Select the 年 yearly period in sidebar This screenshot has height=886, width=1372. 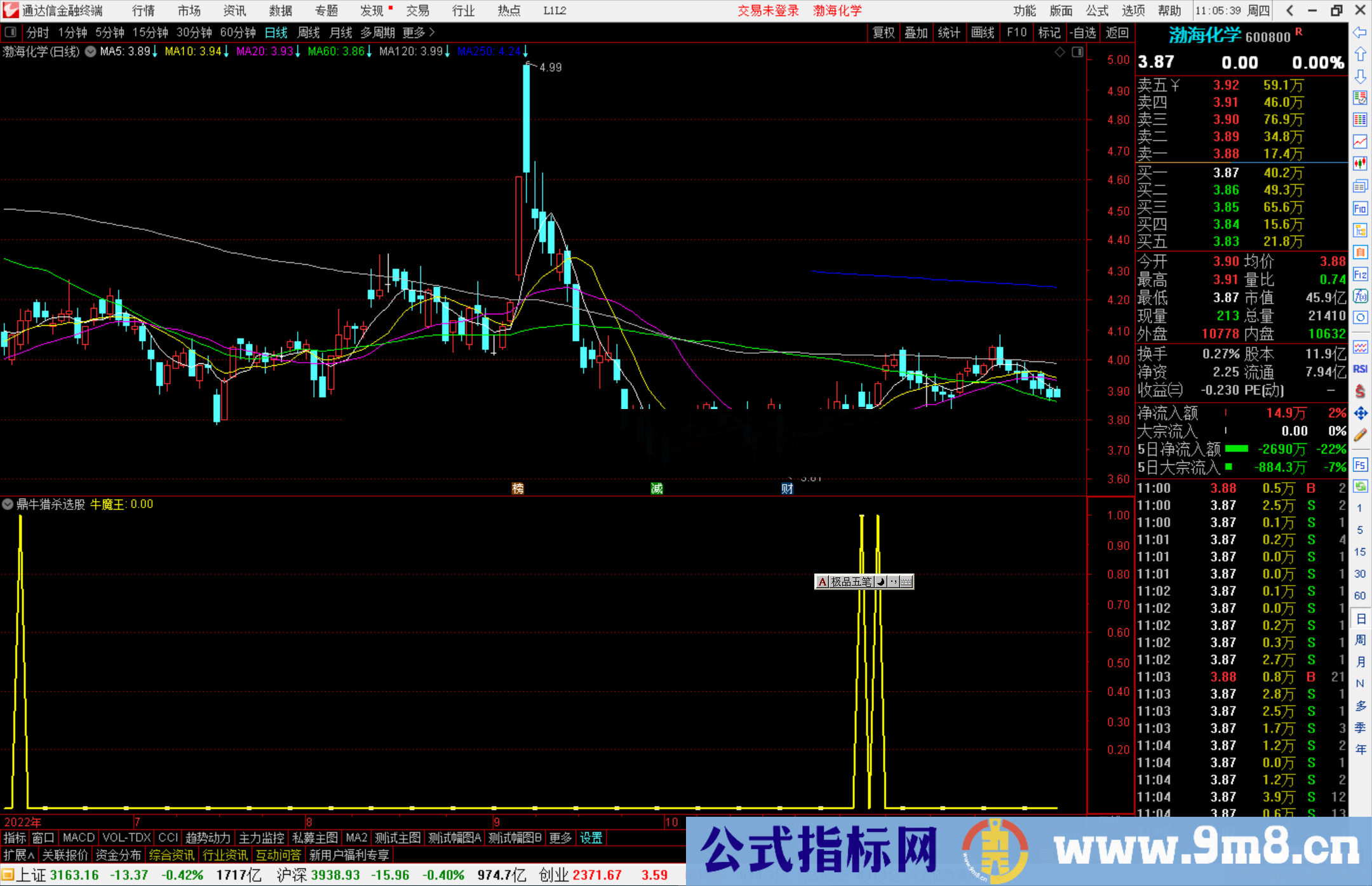pos(1360,749)
